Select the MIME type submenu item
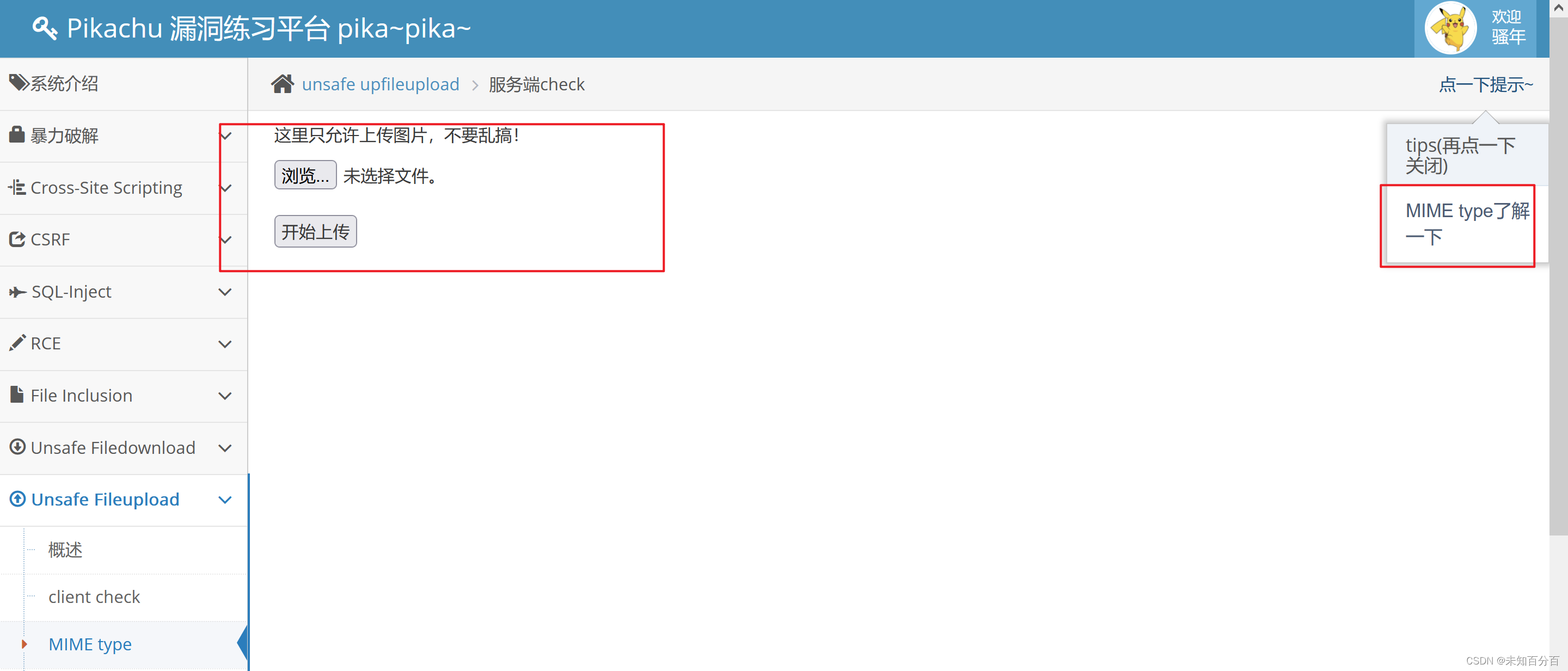Image resolution: width=1568 pixels, height=671 pixels. pos(124,644)
